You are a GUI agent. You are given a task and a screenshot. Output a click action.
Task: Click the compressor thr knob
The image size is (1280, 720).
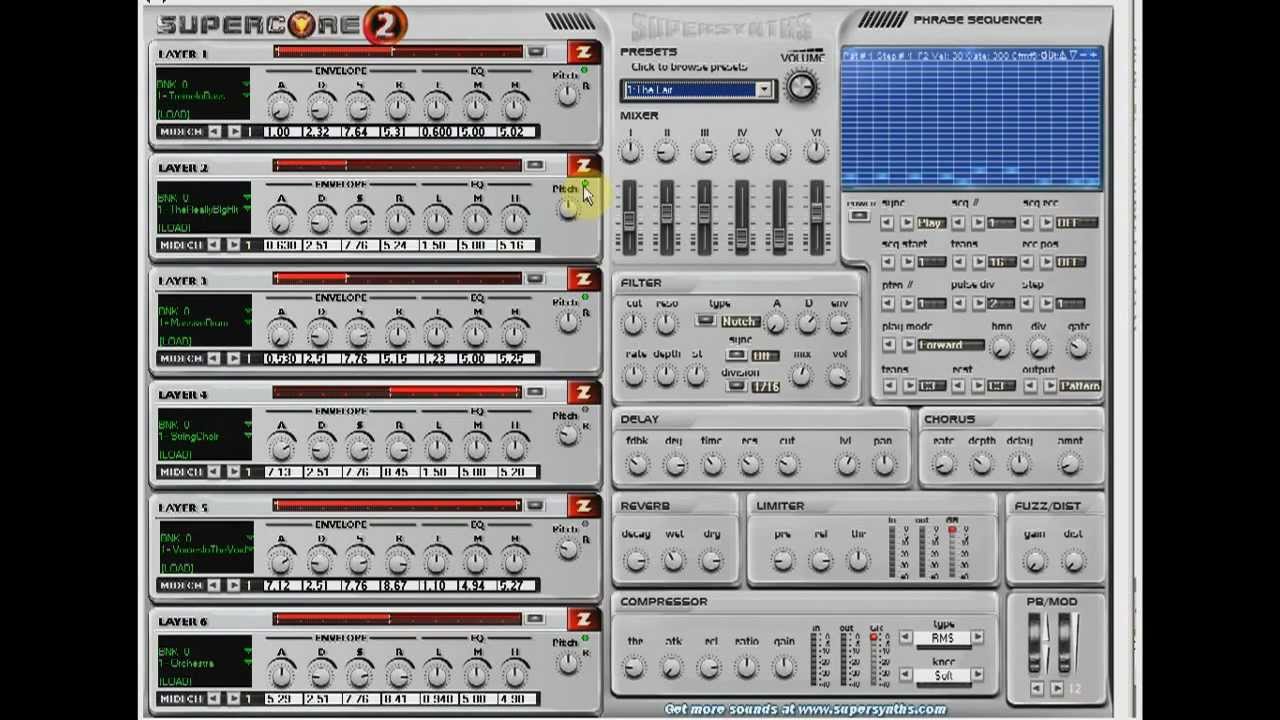click(x=634, y=666)
